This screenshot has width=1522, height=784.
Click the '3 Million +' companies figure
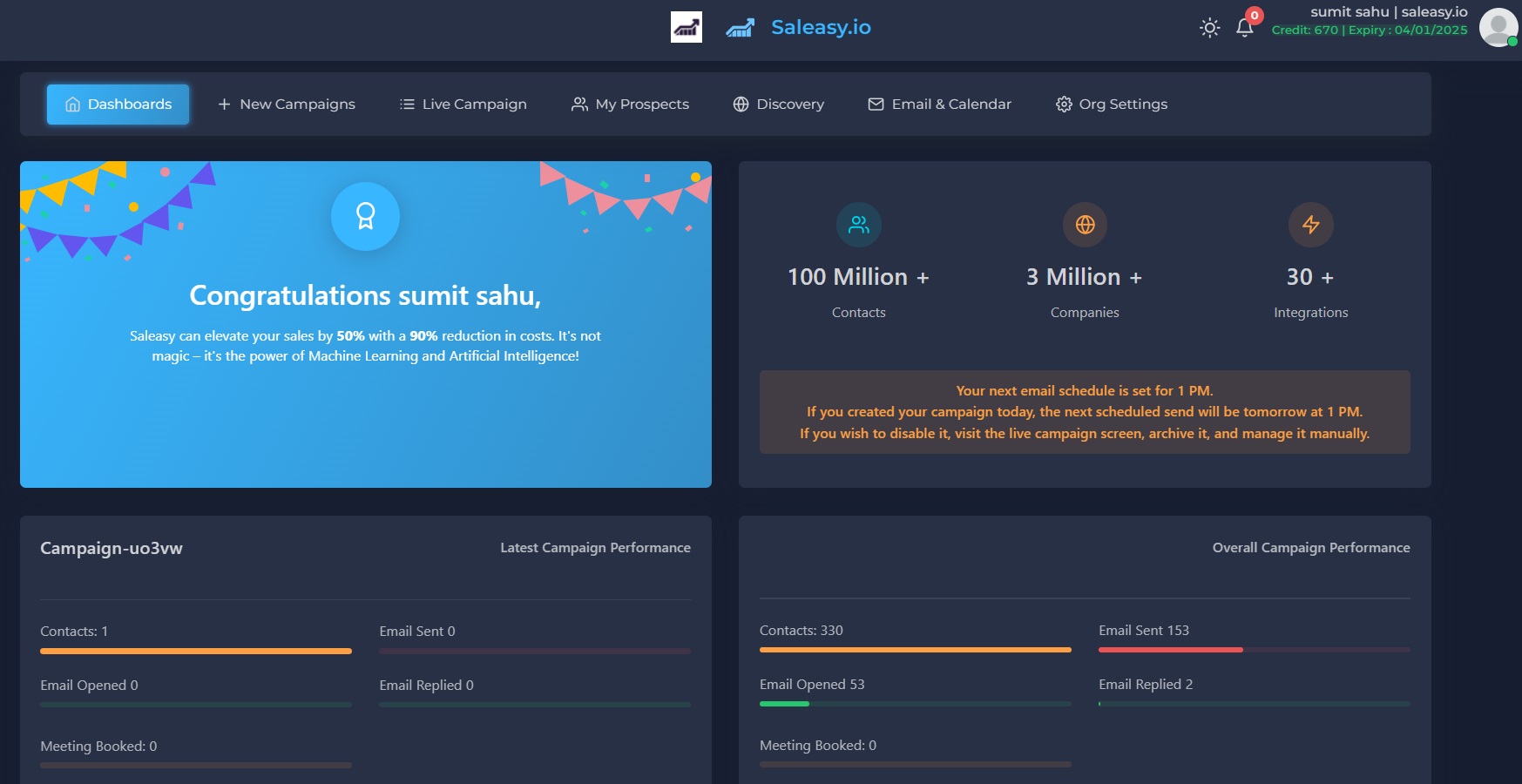tap(1085, 277)
